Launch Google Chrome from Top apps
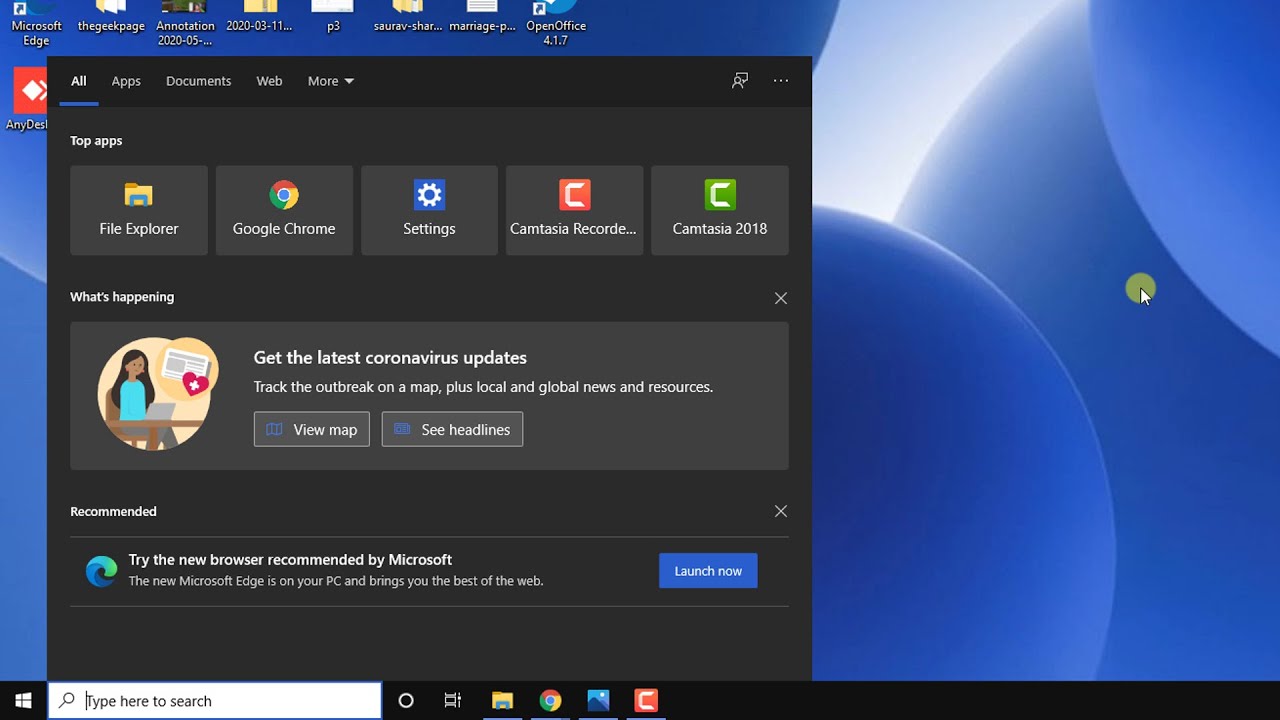Viewport: 1280px width, 720px height. click(284, 210)
